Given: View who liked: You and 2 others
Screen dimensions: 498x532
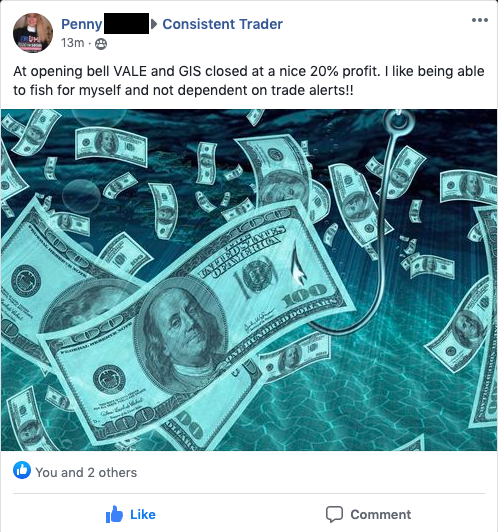Looking at the screenshot, I should pyautogui.click(x=86, y=472).
